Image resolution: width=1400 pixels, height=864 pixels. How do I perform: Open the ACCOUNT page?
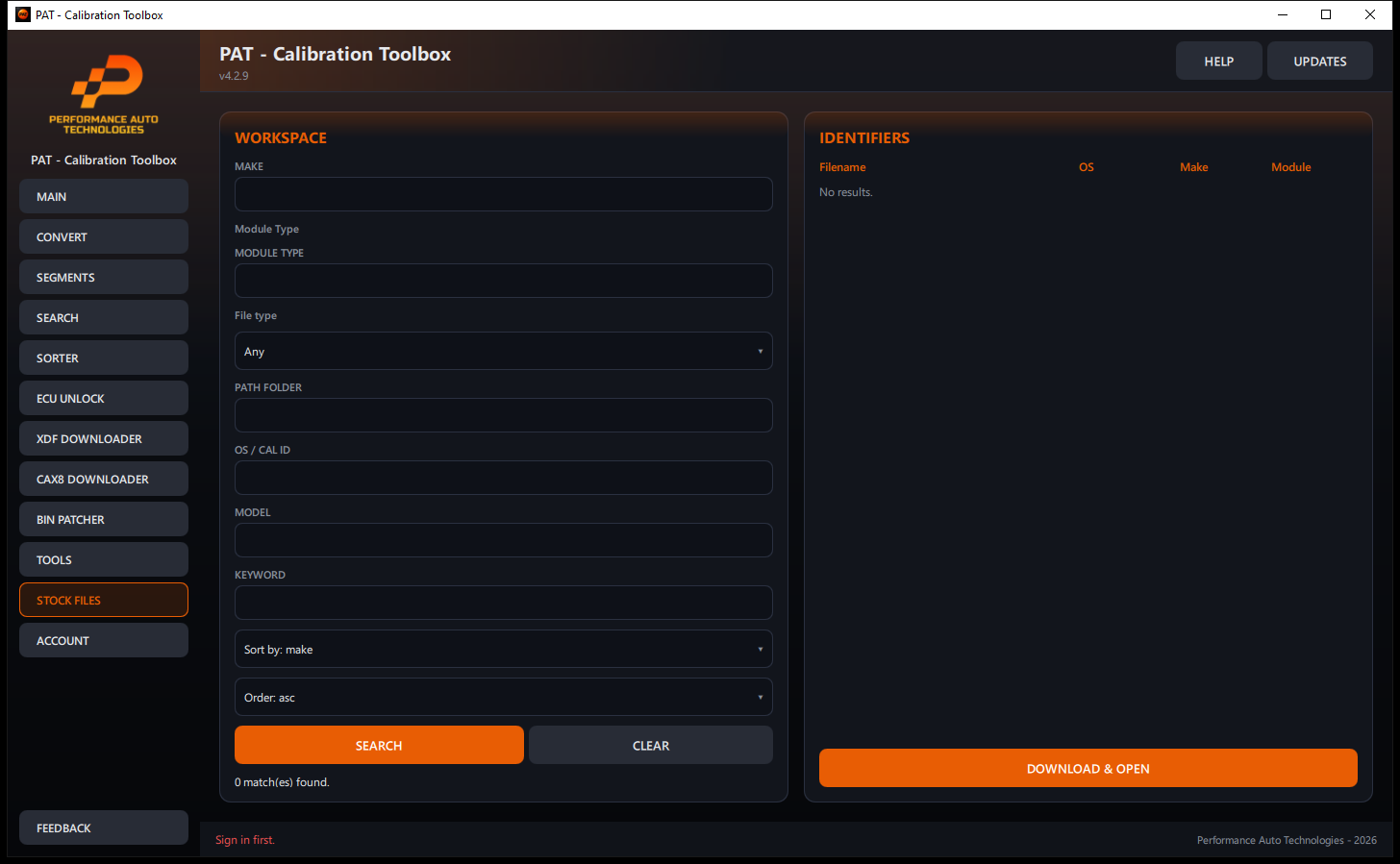104,640
